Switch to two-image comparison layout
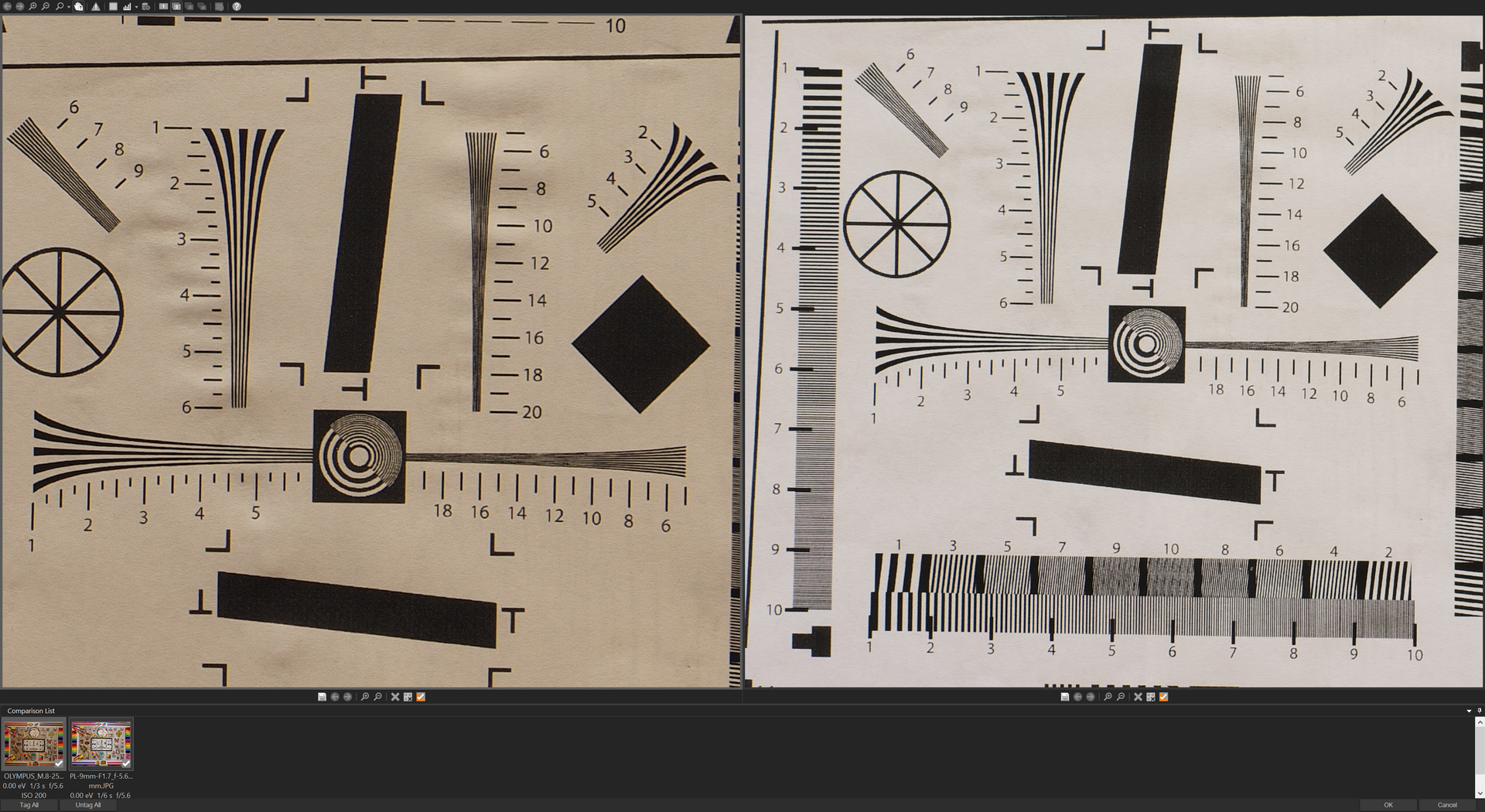 (x=176, y=6)
